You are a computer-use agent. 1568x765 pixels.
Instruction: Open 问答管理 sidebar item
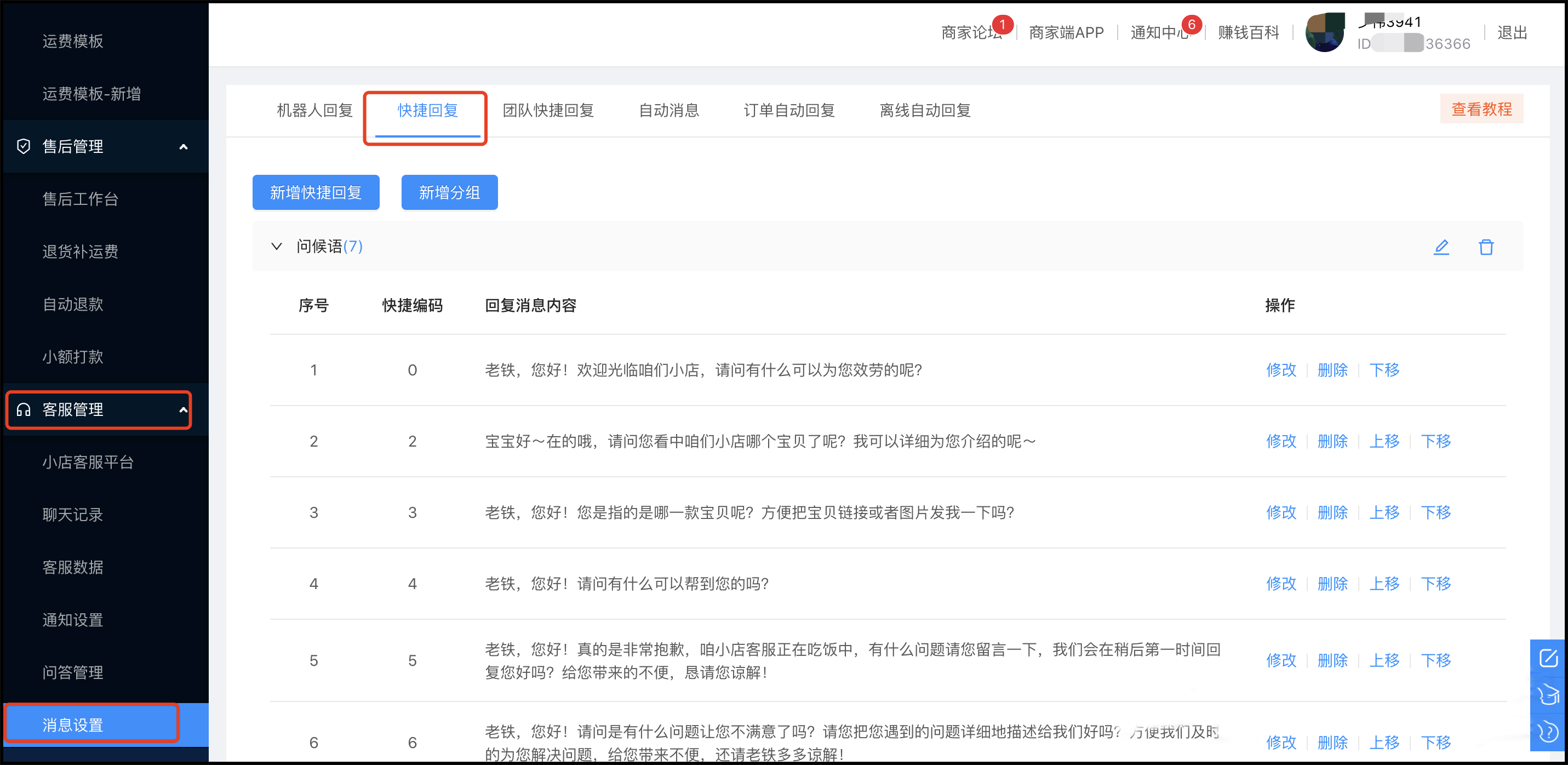tap(72, 672)
